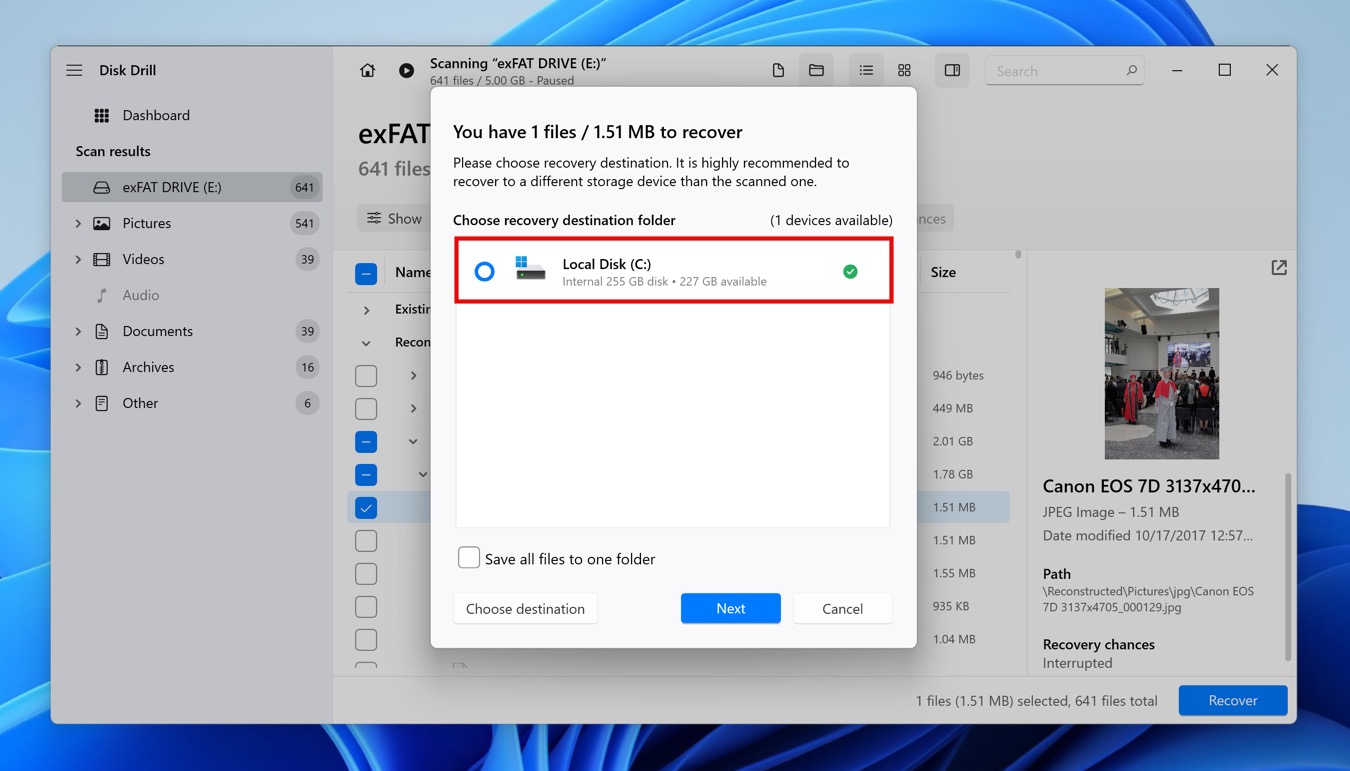Toggle the checkbox for the 2.01 GB row

(366, 442)
